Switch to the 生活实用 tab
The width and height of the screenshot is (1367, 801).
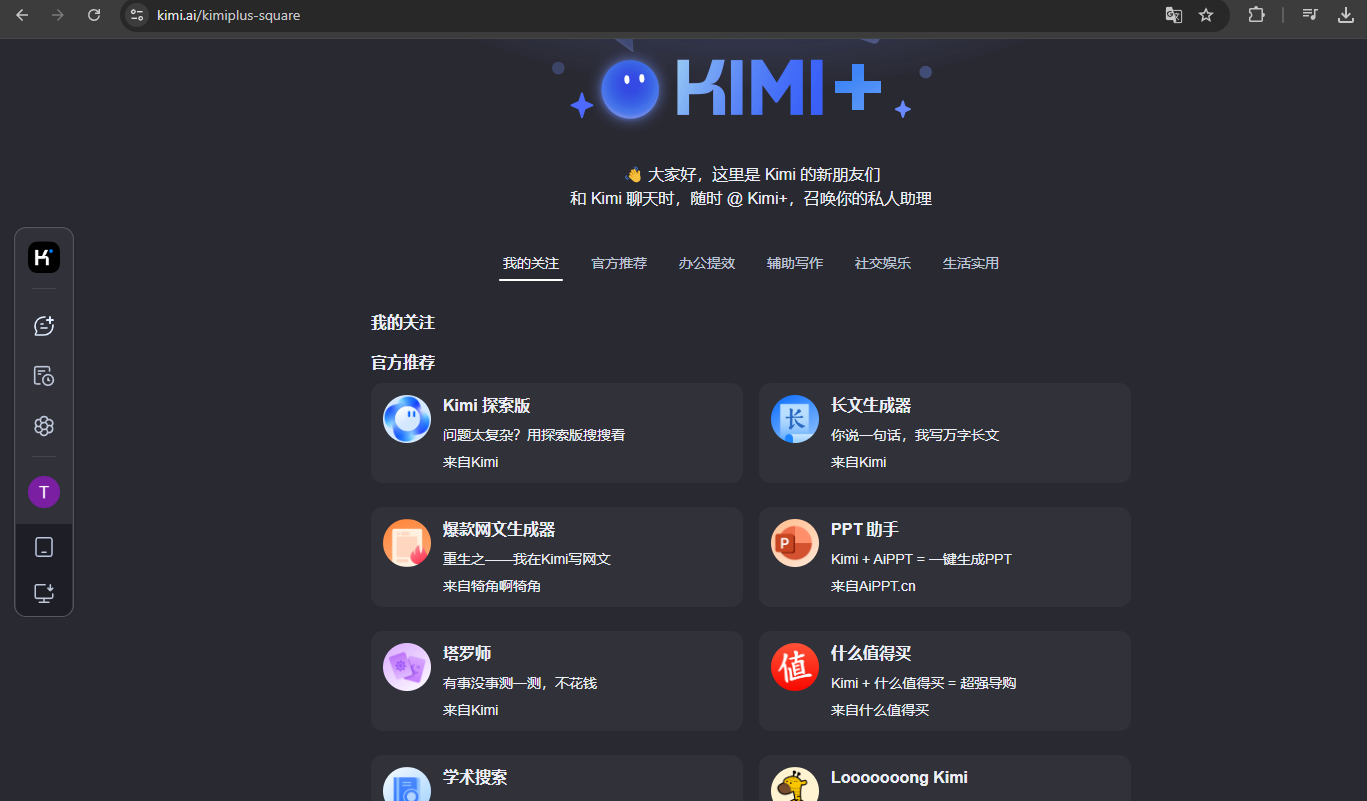pyautogui.click(x=971, y=263)
